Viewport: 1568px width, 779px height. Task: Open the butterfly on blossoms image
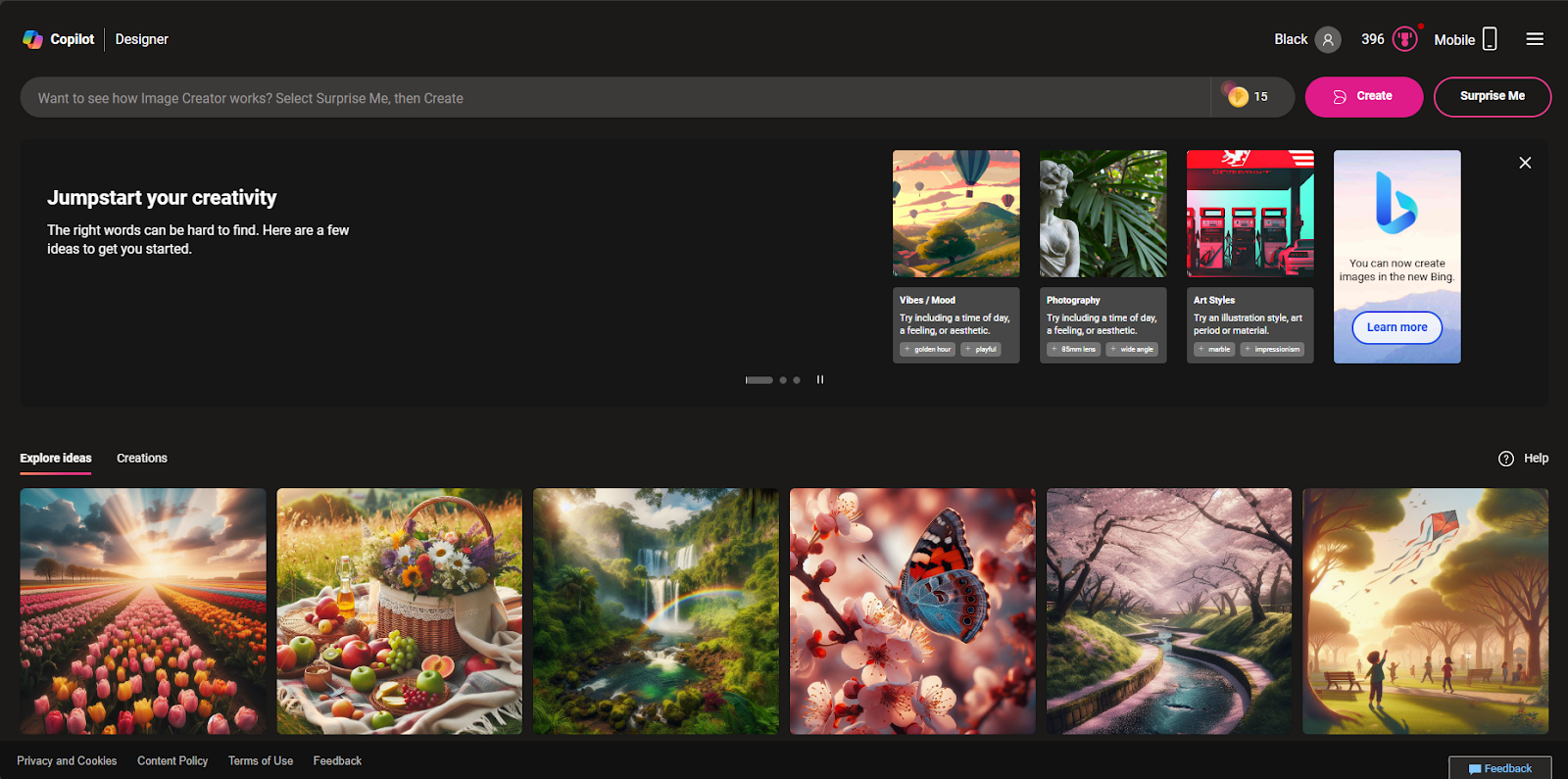pyautogui.click(x=912, y=611)
